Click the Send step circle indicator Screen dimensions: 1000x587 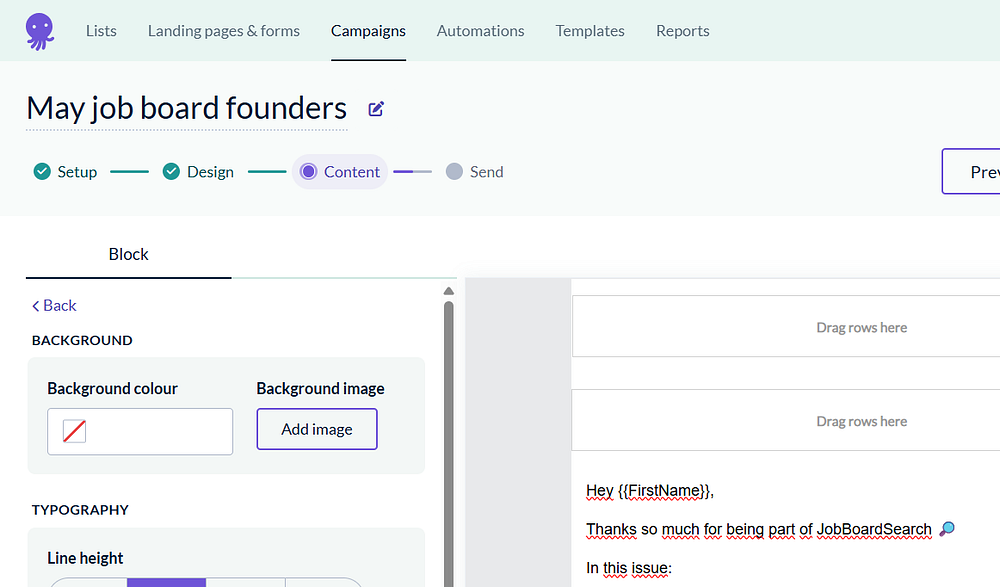coord(454,172)
